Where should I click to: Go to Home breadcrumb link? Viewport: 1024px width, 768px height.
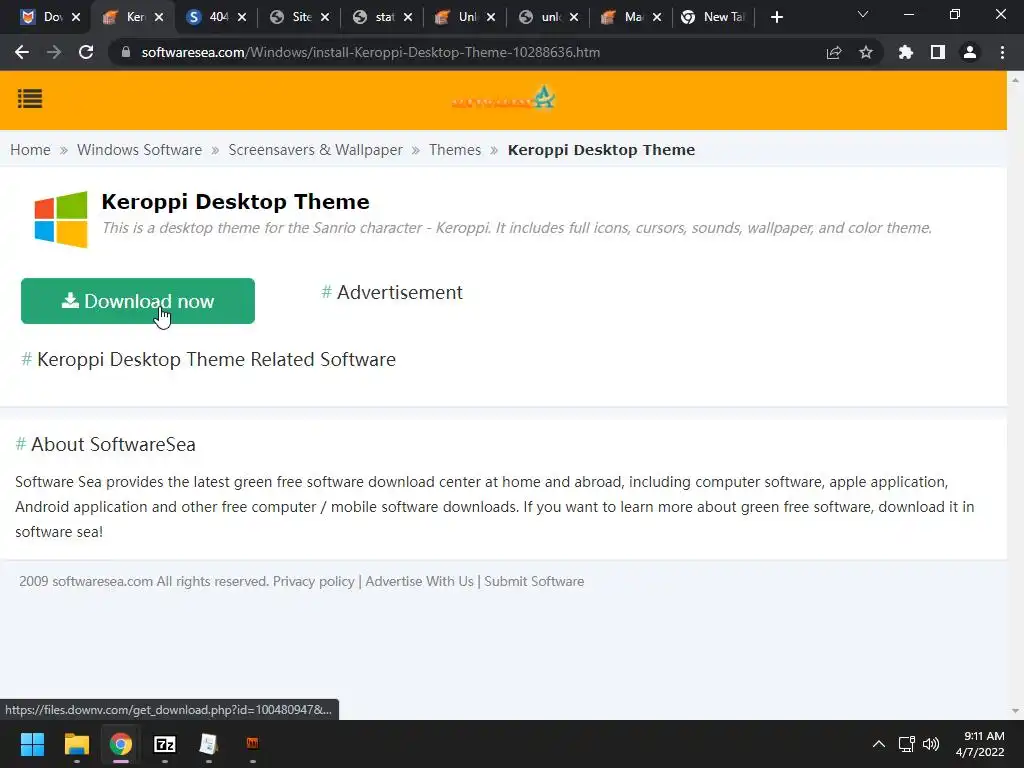[30, 150]
